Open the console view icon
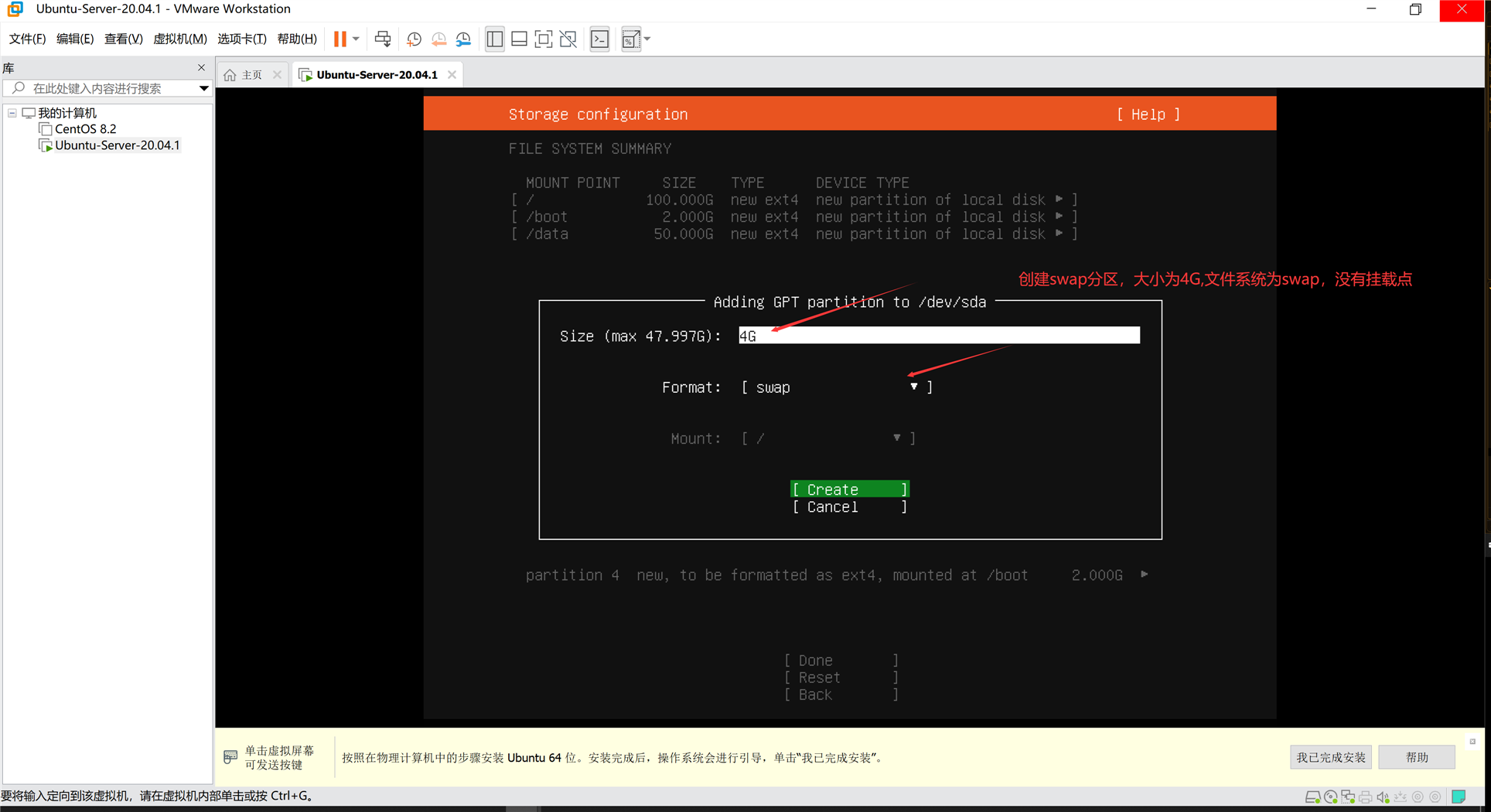This screenshot has height=812, width=1491. click(x=600, y=39)
